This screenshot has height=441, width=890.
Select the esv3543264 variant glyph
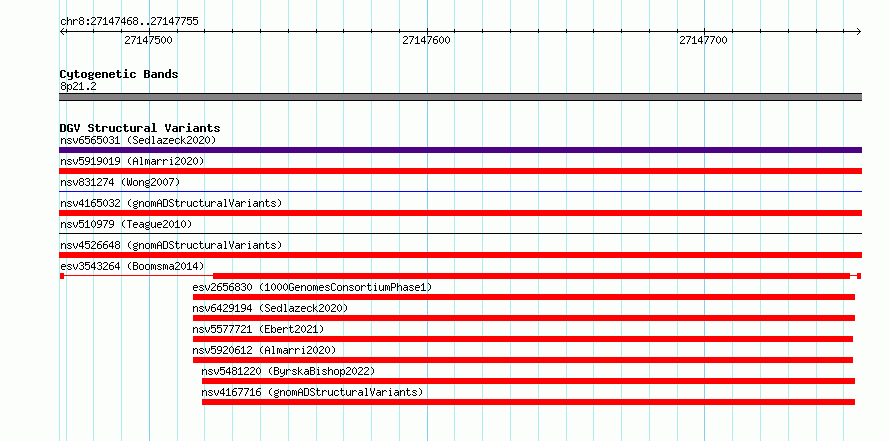460,276
